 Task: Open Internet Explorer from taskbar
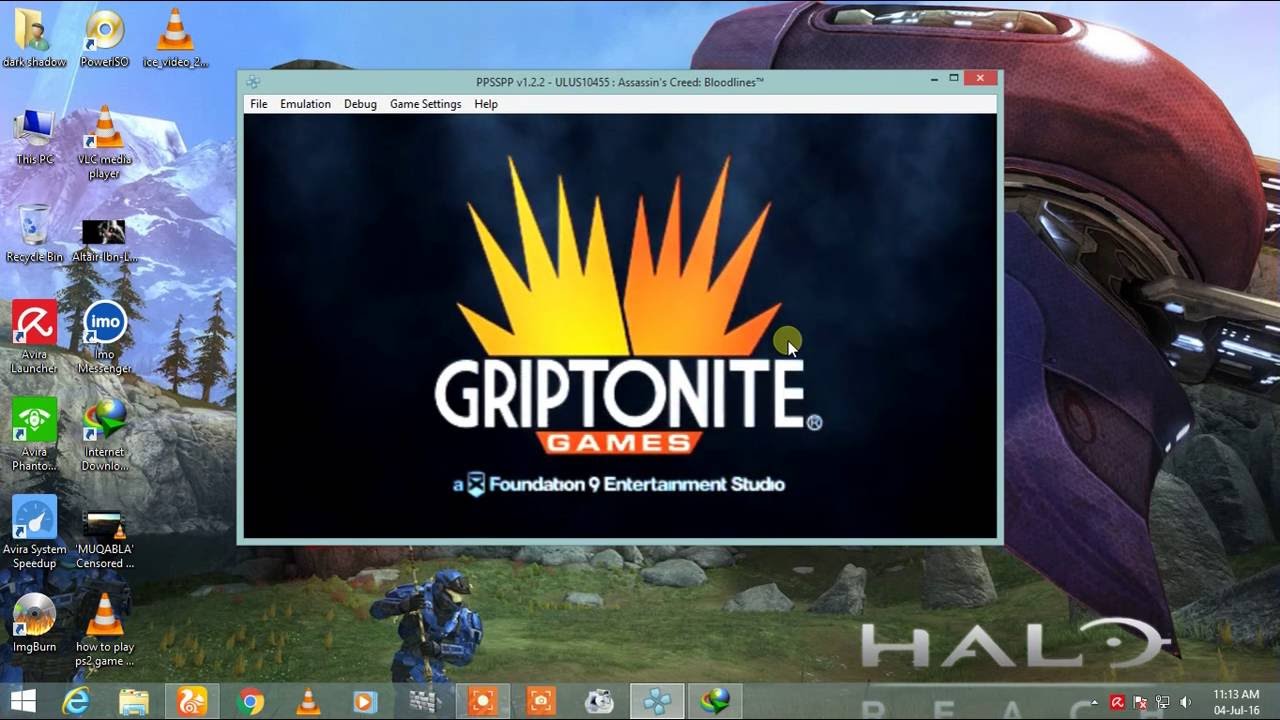coord(76,702)
